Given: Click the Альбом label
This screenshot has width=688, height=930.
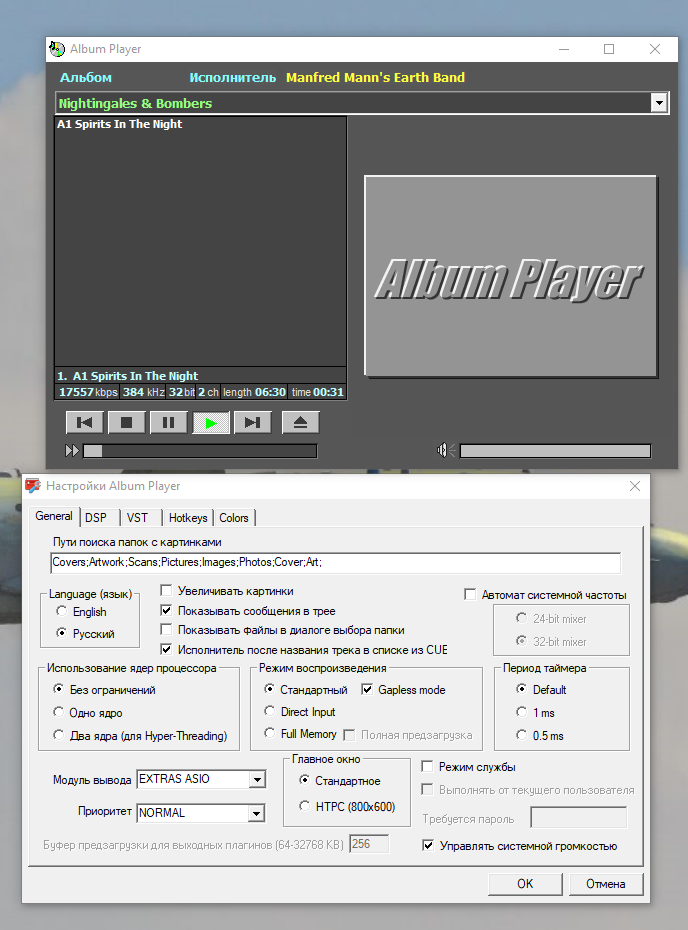Looking at the screenshot, I should pos(86,78).
